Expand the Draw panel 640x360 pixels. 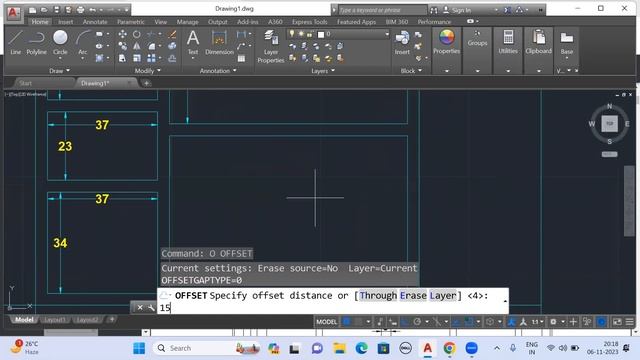pyautogui.click(x=60, y=71)
